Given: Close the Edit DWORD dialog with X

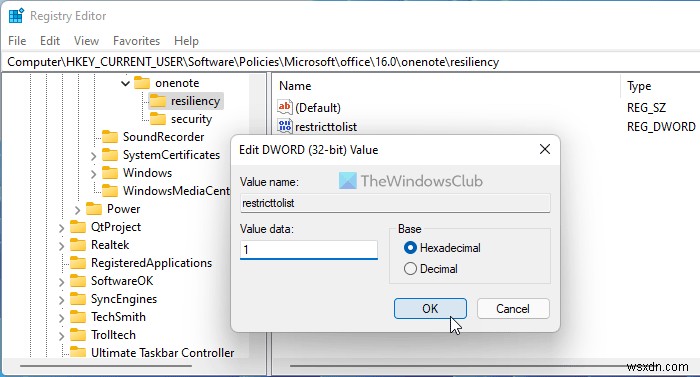Looking at the screenshot, I should click(x=545, y=149).
